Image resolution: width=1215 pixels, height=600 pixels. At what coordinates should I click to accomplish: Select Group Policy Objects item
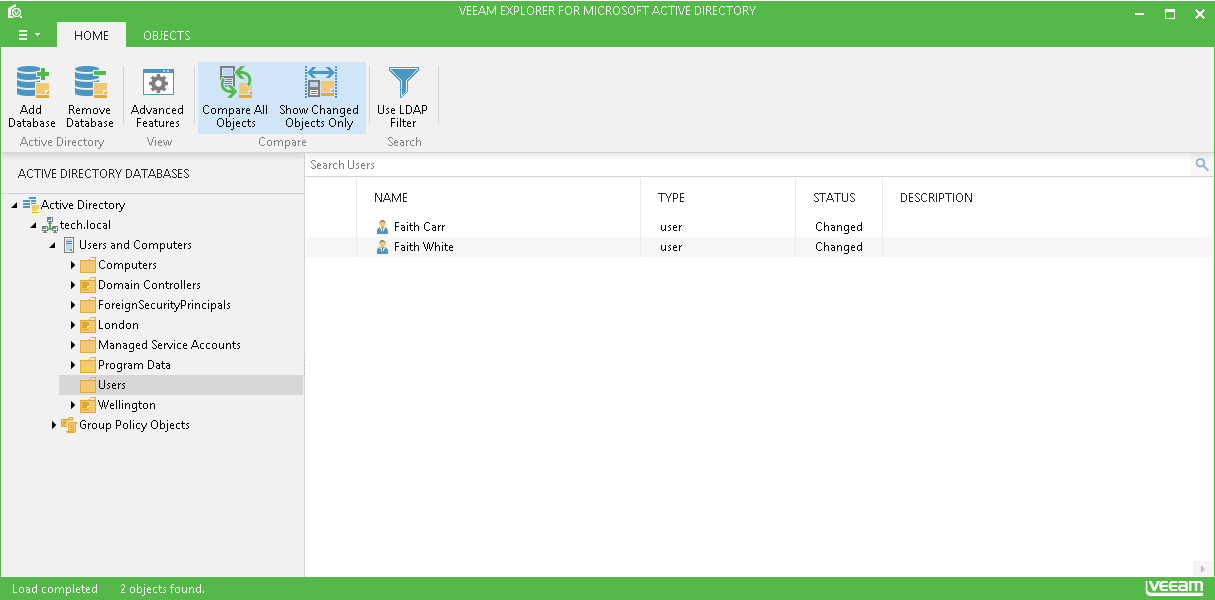point(134,425)
